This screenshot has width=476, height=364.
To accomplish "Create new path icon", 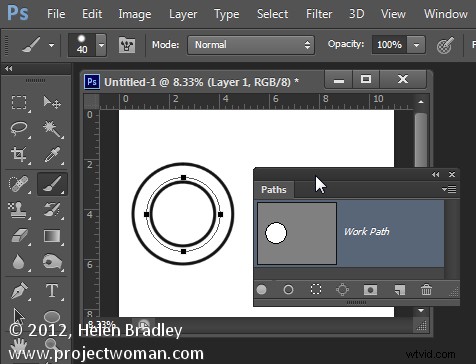I will click(400, 290).
